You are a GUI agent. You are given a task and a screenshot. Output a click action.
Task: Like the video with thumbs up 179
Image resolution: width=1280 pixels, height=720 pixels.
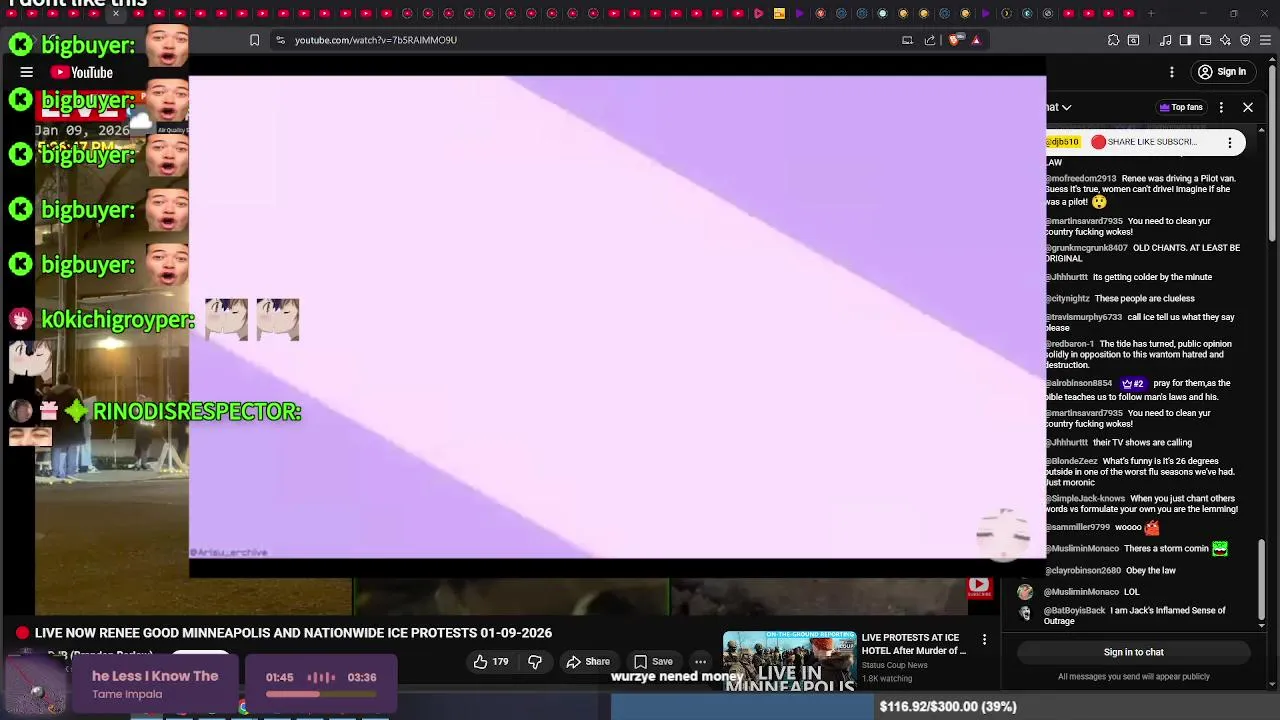491,661
